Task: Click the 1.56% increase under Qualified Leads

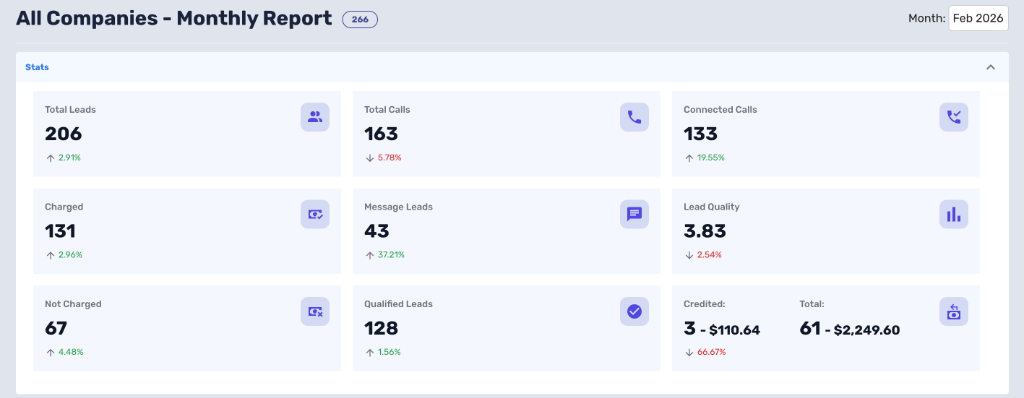Action: pos(389,352)
